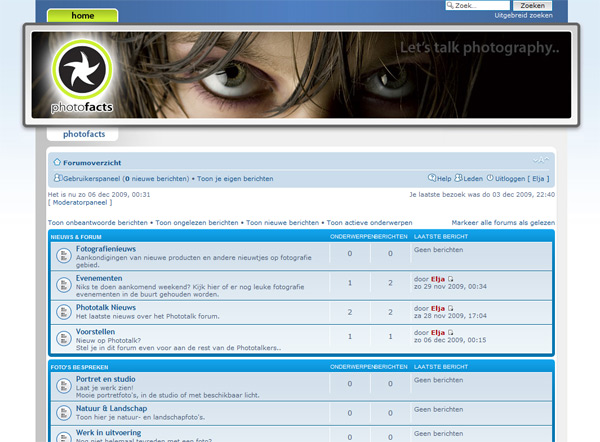Screen dimensions: 600x442
Task: Open the Voorstellen forum
Action: (x=95, y=332)
